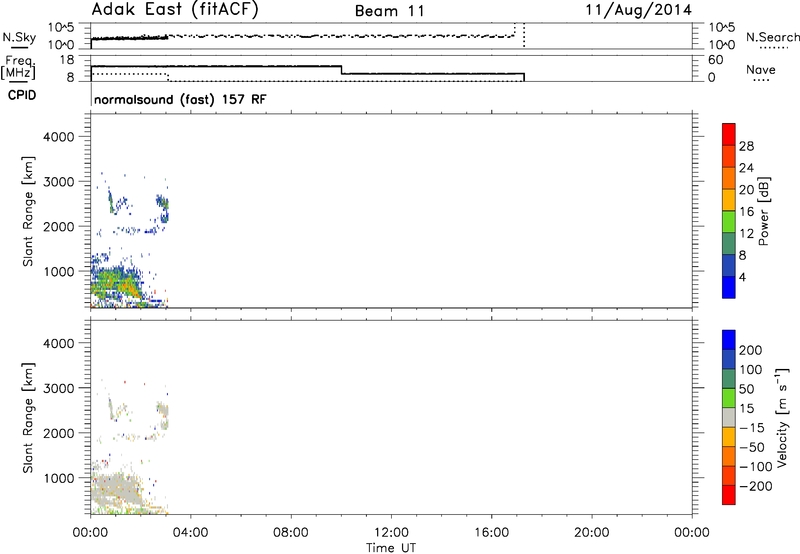Click the 'Beam 11' label

390,11
